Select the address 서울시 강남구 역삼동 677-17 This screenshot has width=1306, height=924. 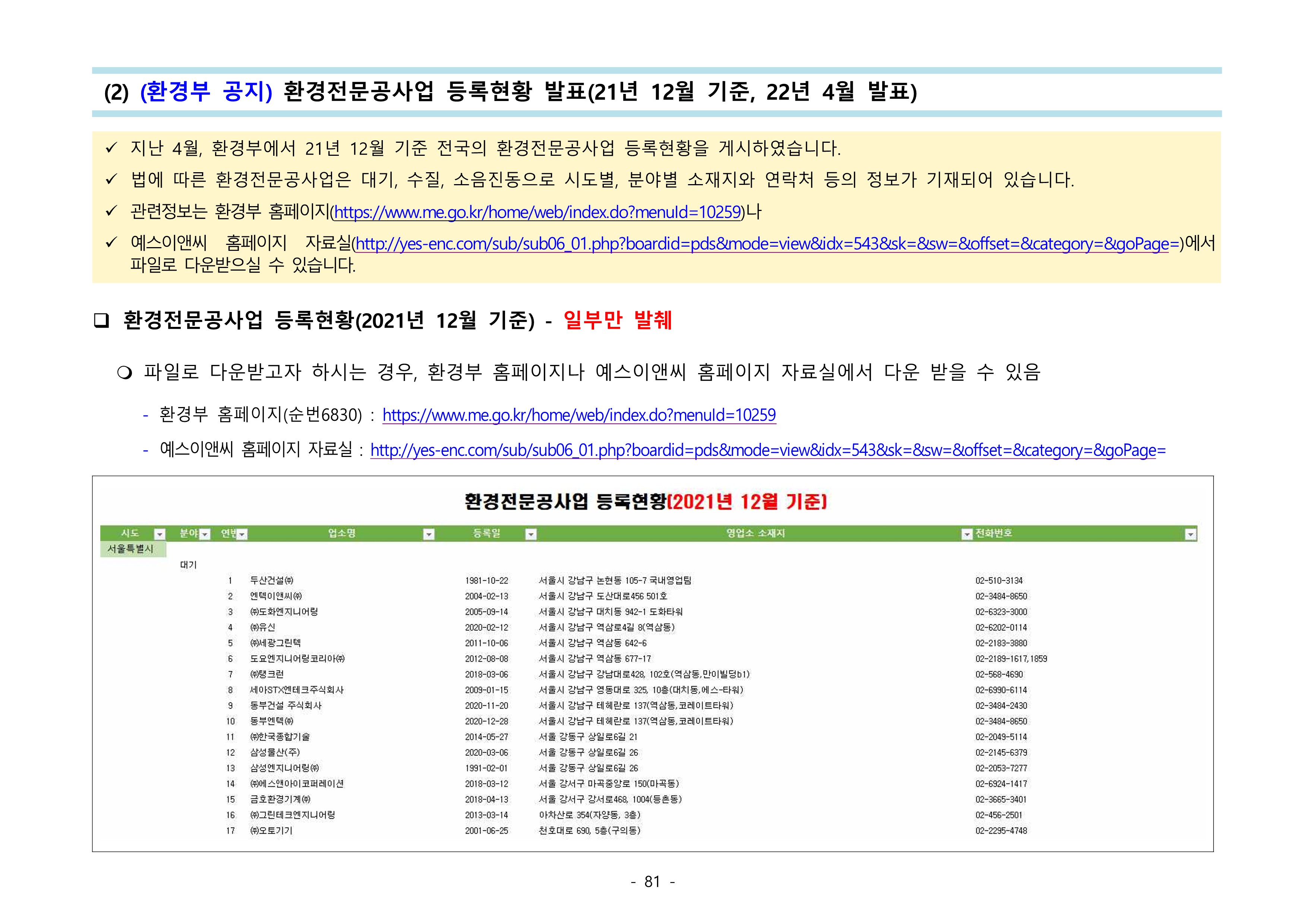coord(595,659)
